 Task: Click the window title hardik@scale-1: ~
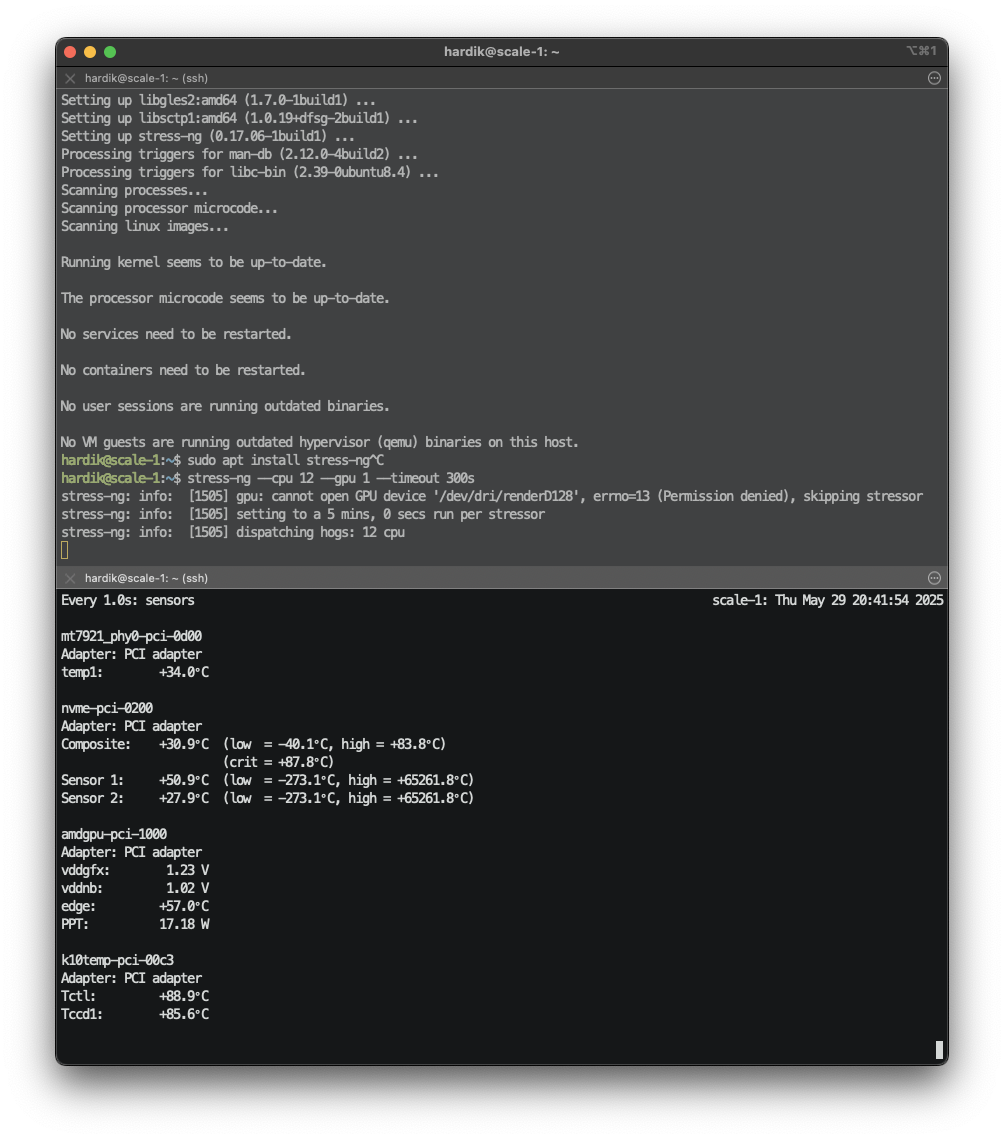(x=501, y=52)
